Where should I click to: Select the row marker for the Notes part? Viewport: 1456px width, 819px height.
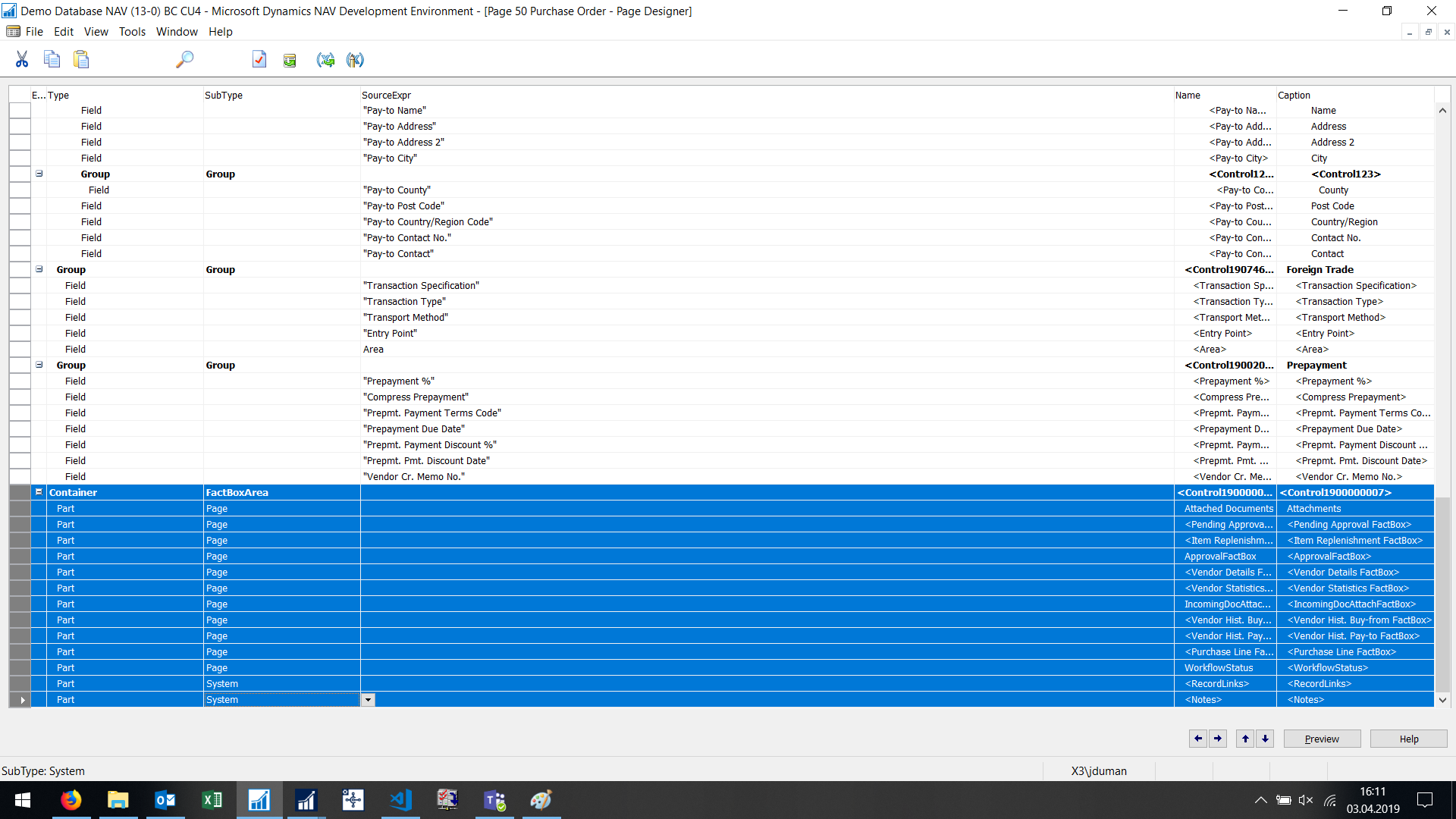point(20,700)
